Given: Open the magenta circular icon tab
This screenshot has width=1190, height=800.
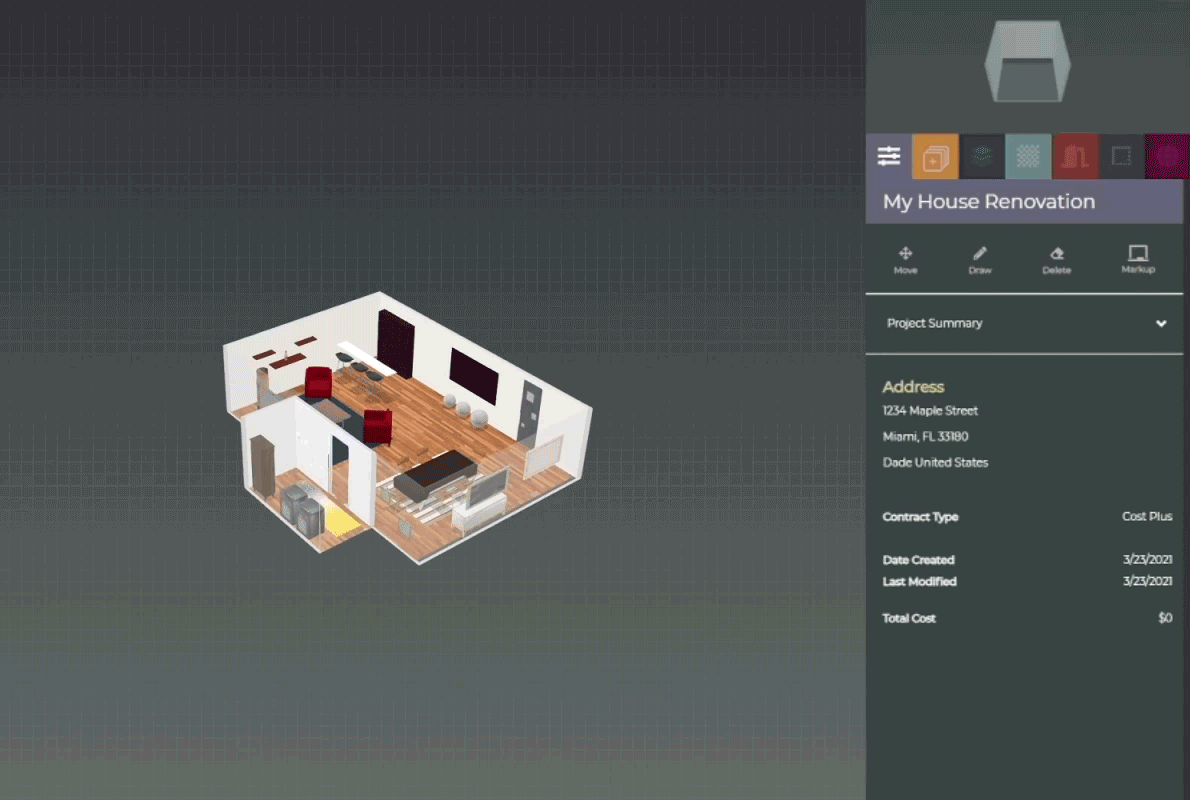Looking at the screenshot, I should click(1167, 157).
